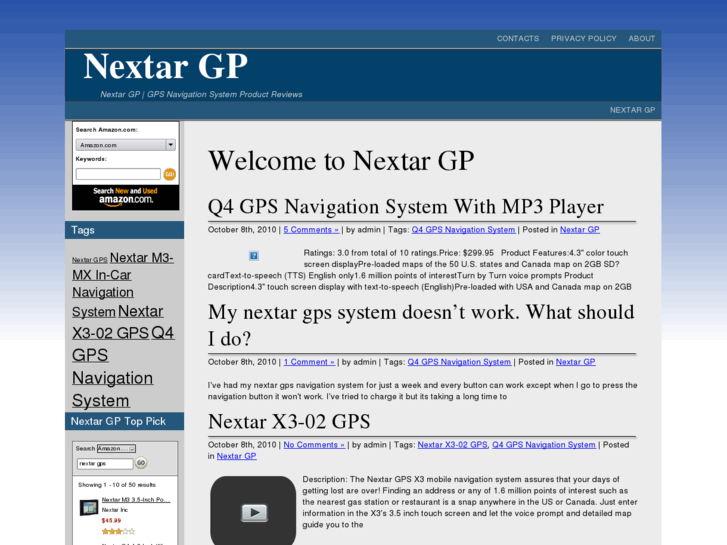727x545 pixels.
Task: Click Q4 GPS Navigation System tag on first post
Action: pyautogui.click(x=463, y=230)
